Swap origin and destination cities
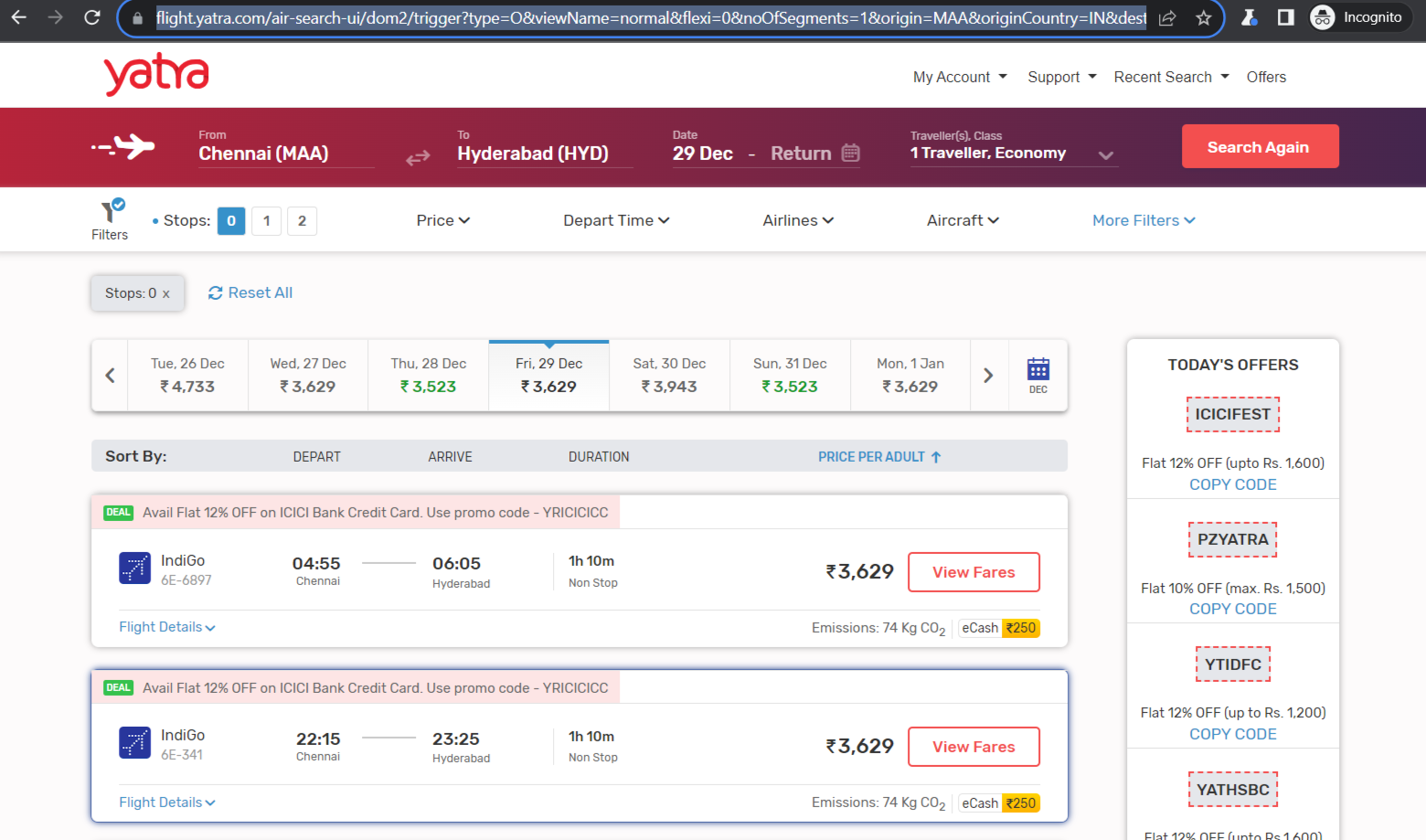The height and width of the screenshot is (840, 1426). (418, 158)
